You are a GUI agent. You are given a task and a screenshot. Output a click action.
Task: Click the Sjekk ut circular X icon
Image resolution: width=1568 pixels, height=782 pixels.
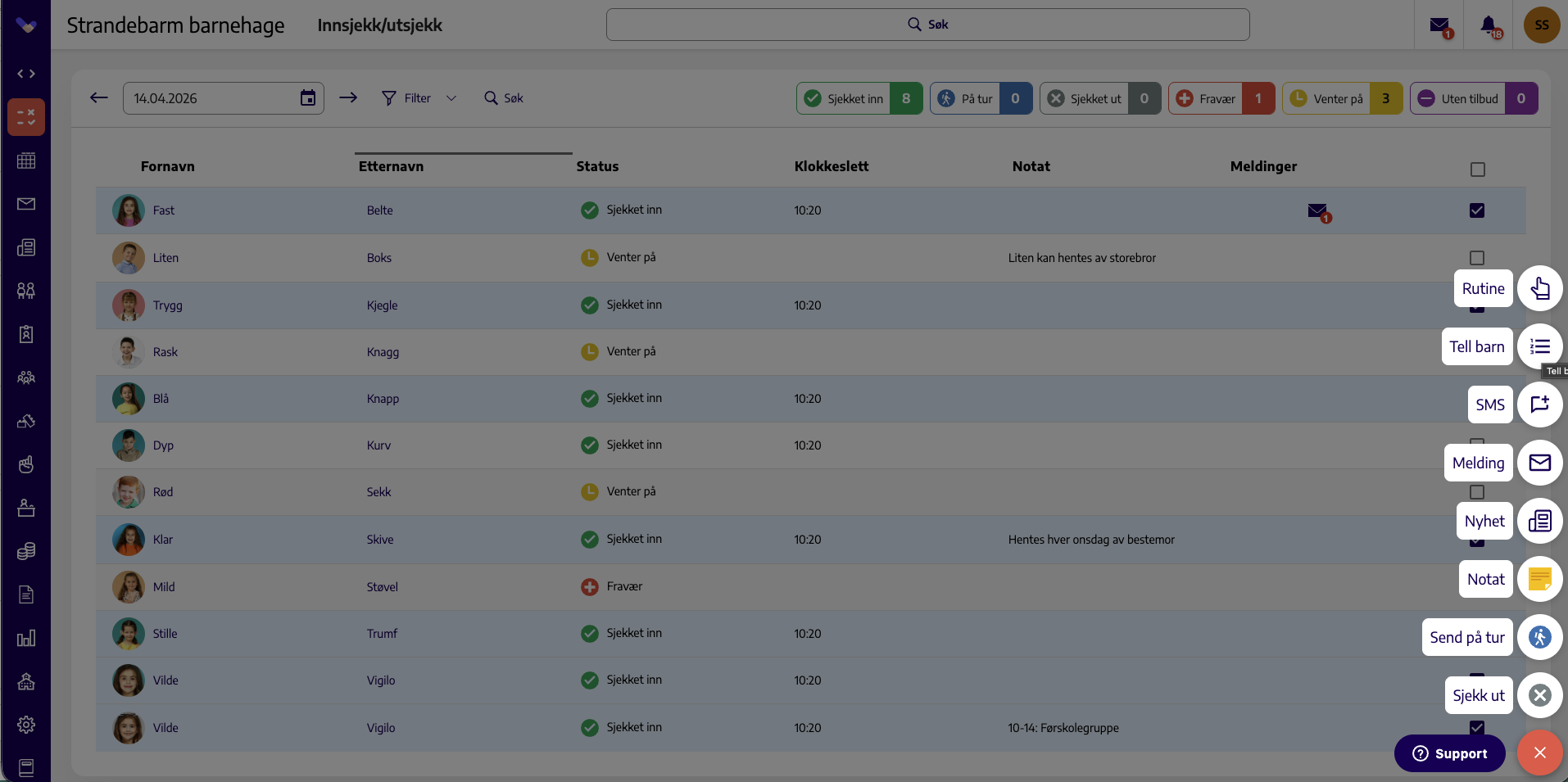click(1539, 695)
